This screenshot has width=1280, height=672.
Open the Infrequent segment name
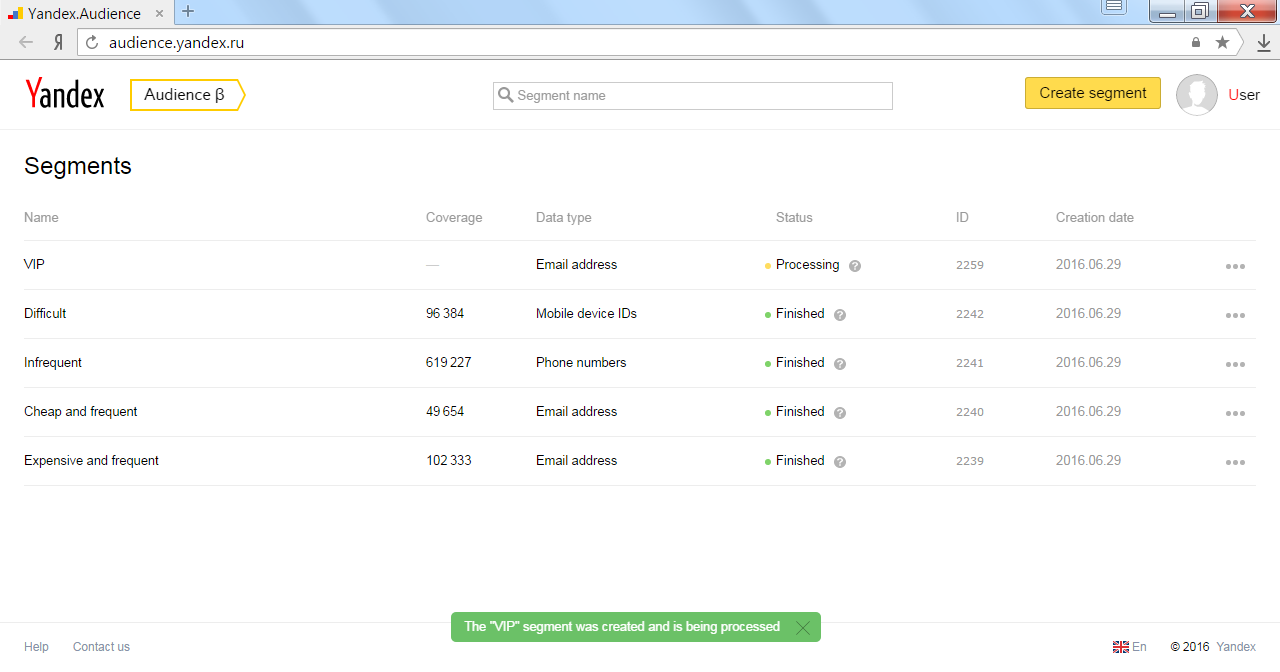pos(53,362)
